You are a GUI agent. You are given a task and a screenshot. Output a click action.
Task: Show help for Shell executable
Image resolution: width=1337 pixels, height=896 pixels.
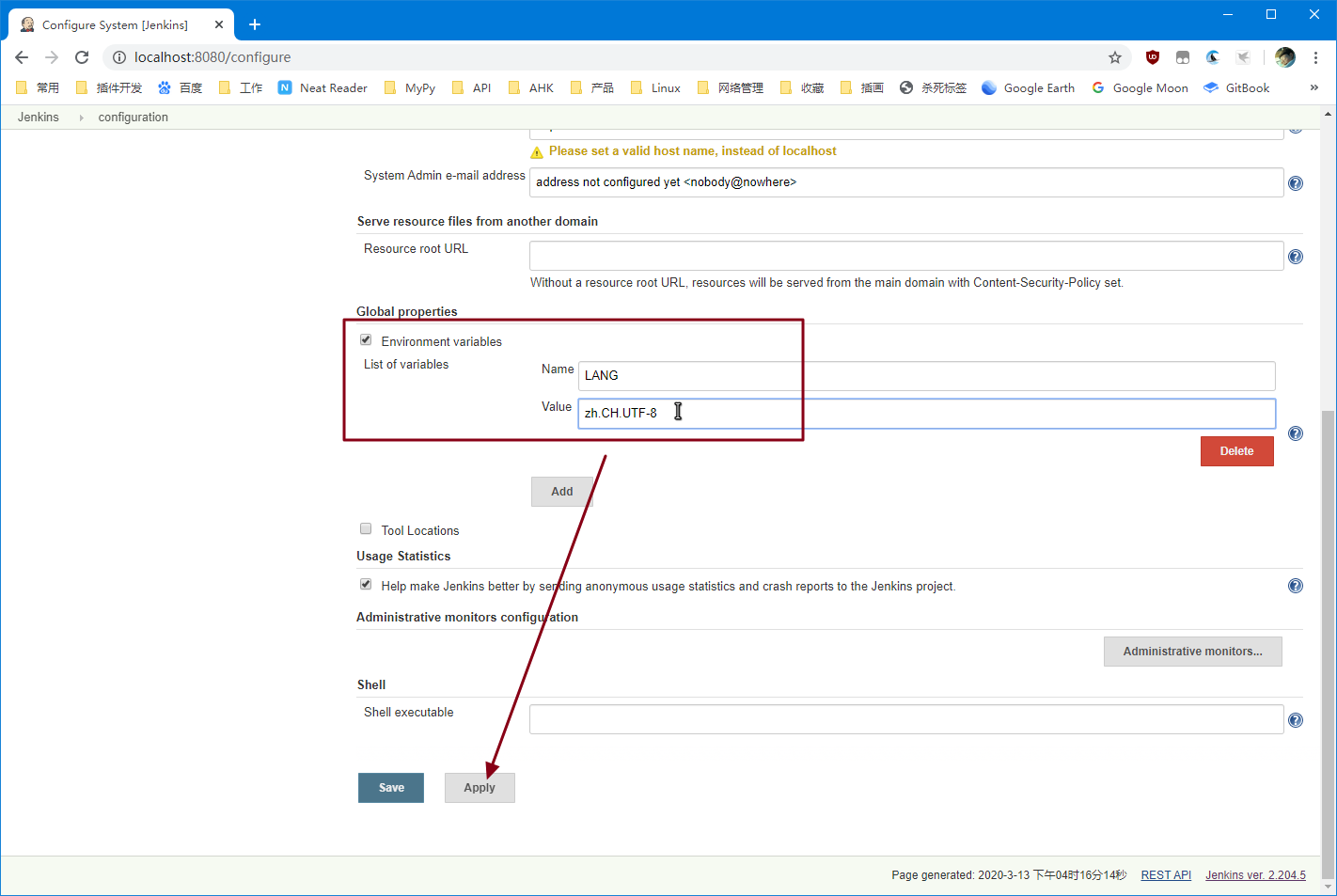[x=1296, y=720]
